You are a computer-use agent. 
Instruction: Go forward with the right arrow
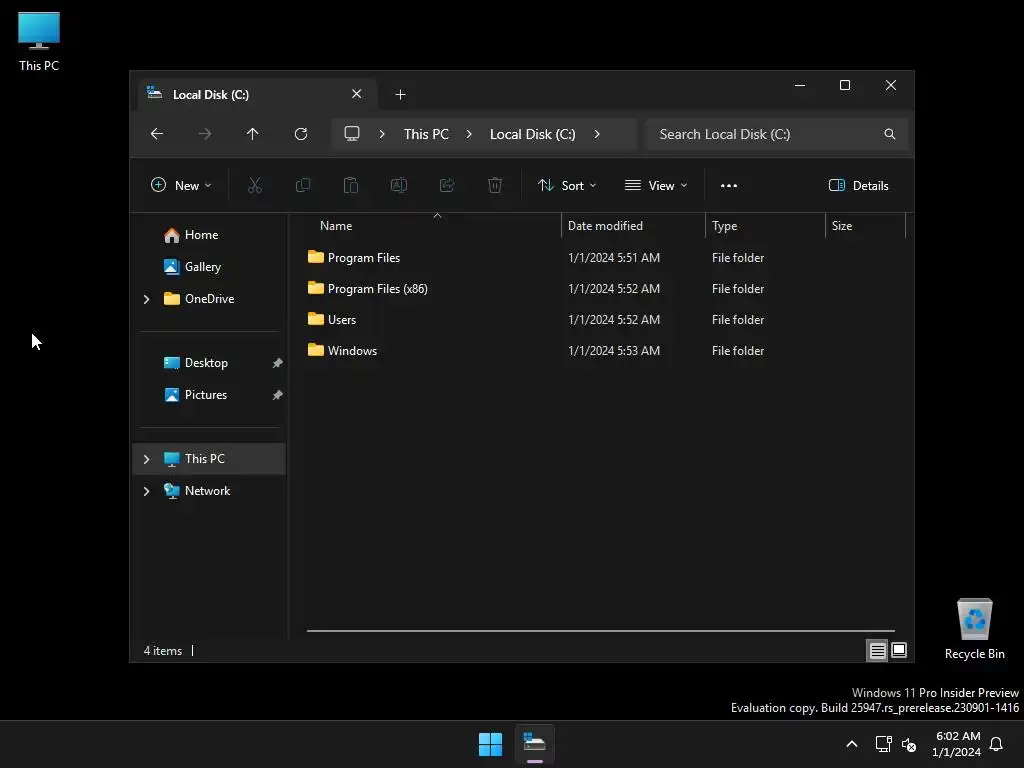click(x=204, y=134)
